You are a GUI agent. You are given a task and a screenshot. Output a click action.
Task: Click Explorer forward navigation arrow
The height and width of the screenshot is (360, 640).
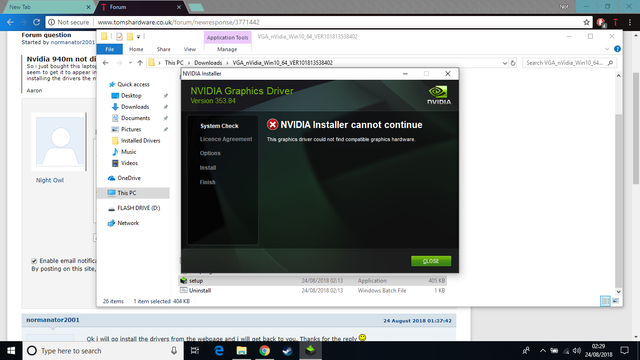[x=119, y=63]
